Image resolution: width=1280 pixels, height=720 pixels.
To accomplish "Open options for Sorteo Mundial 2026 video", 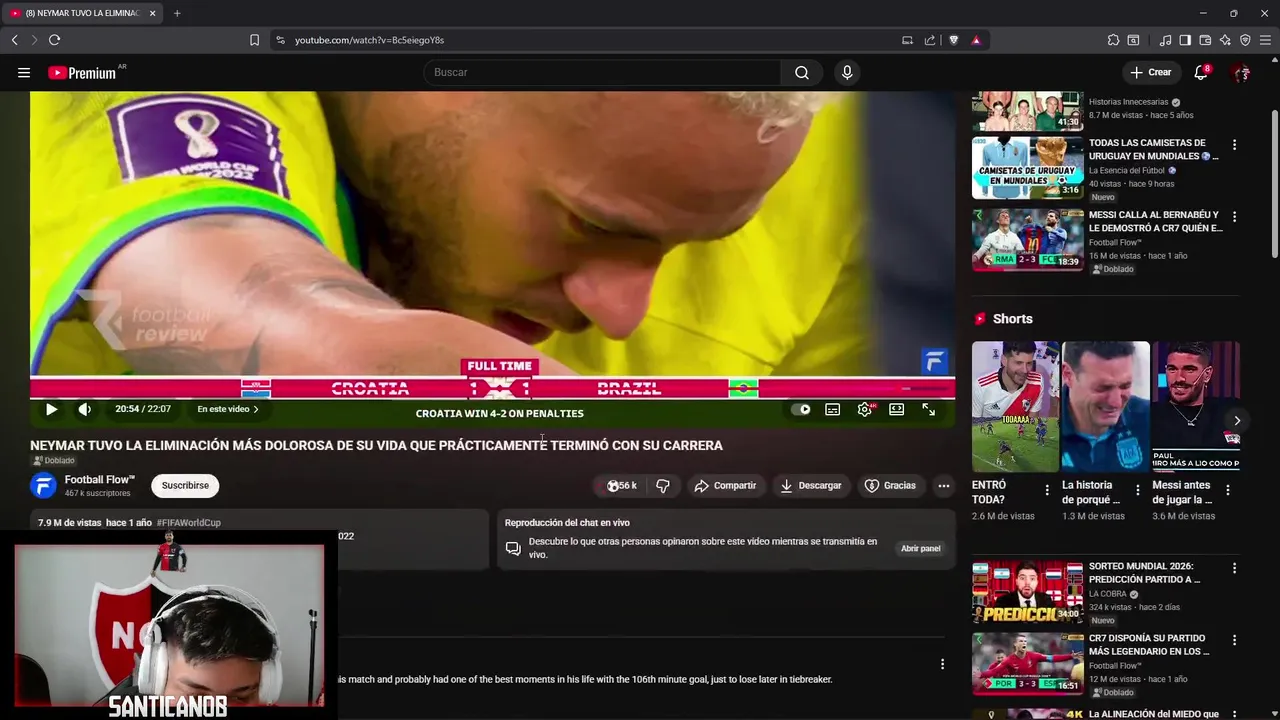I will pos(1234,568).
